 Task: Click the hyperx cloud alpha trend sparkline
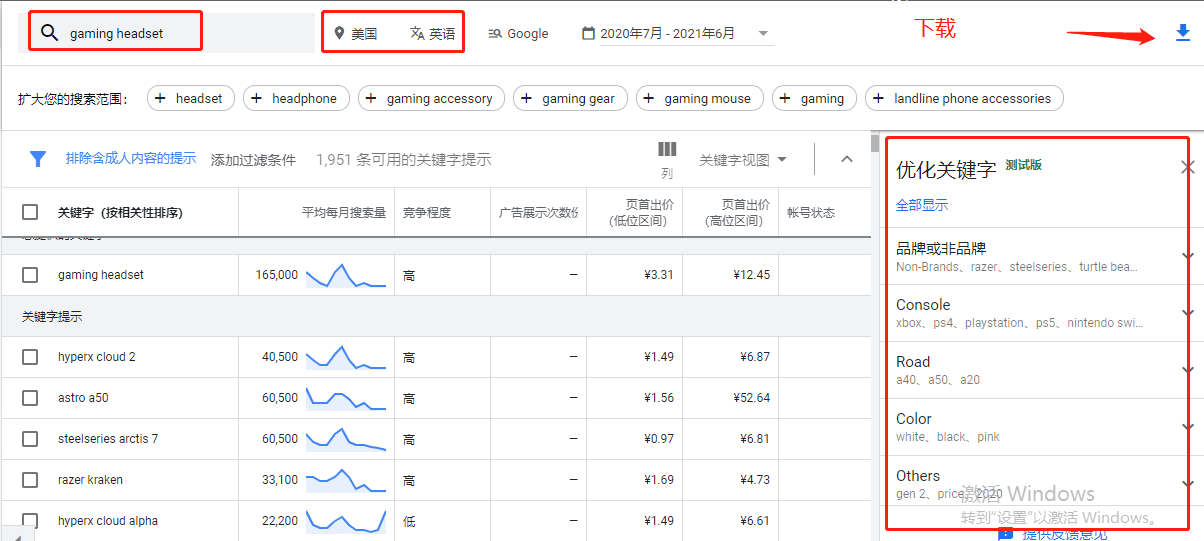(x=346, y=520)
